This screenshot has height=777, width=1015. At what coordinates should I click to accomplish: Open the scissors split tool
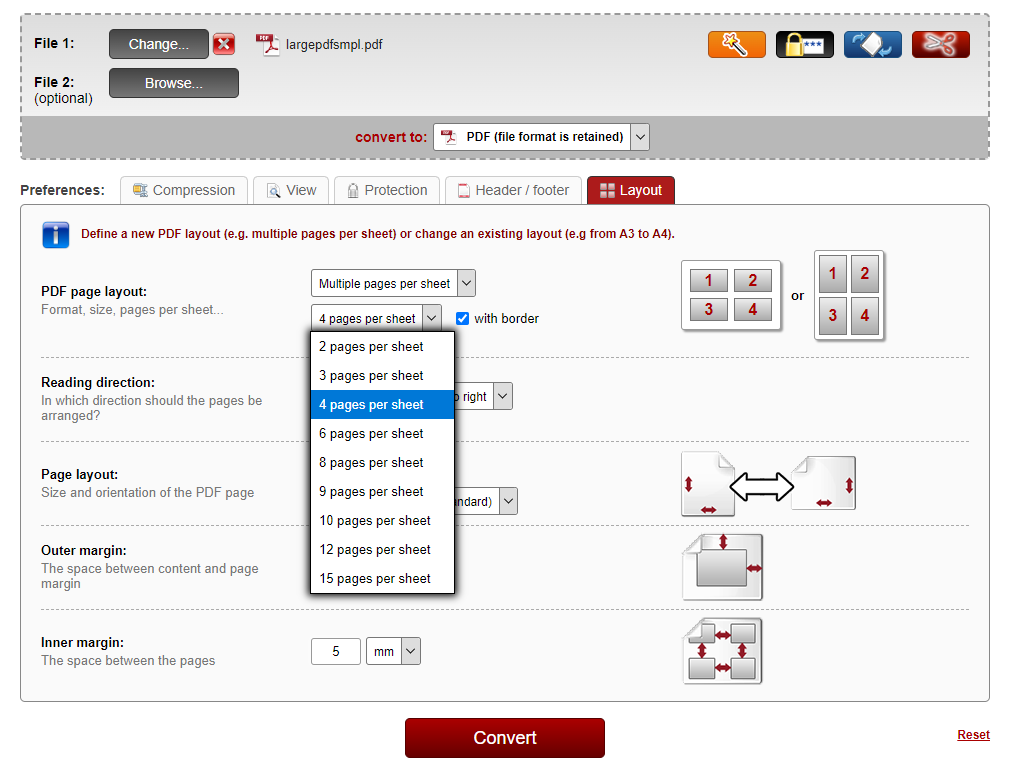(x=940, y=44)
